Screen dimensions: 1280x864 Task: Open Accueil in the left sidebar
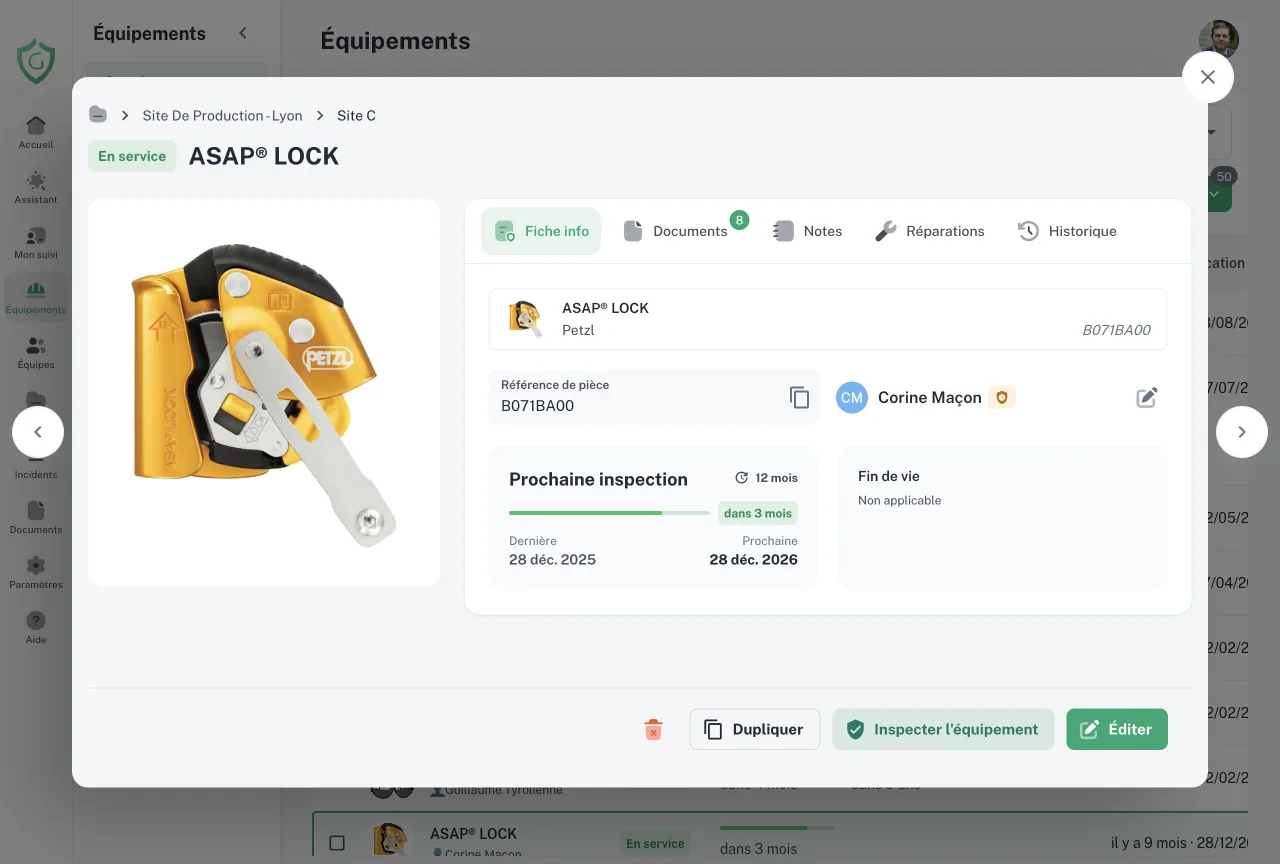36,132
